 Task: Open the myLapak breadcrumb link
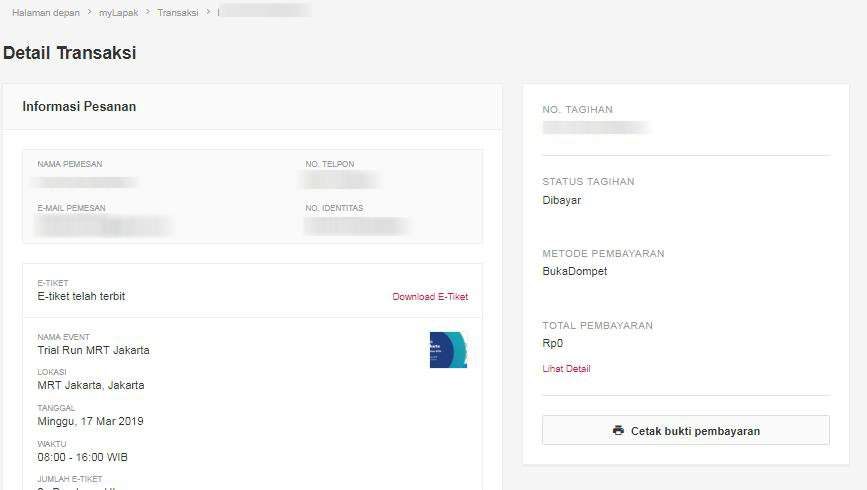pyautogui.click(x=118, y=12)
